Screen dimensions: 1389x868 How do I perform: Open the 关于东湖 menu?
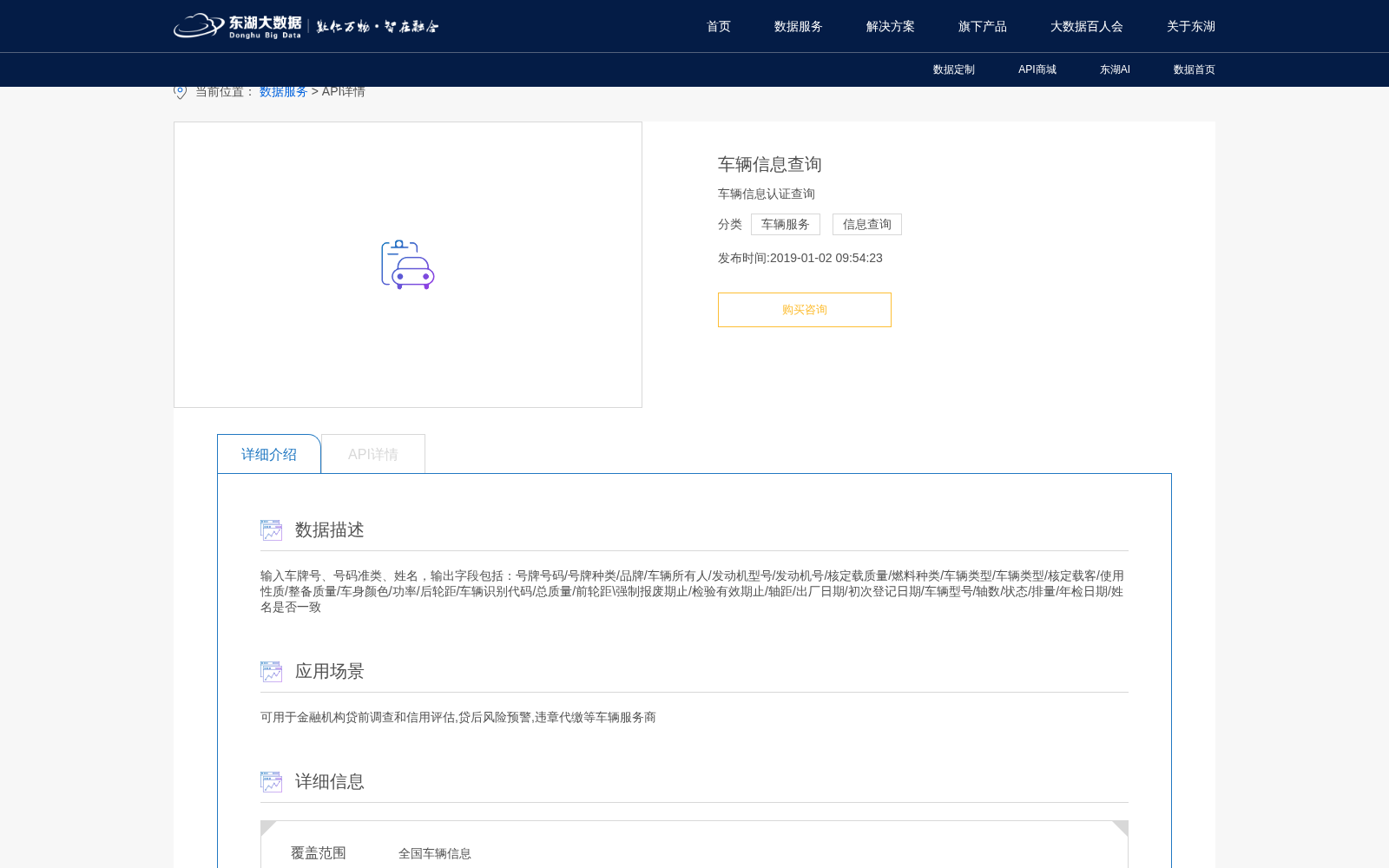click(x=1191, y=26)
